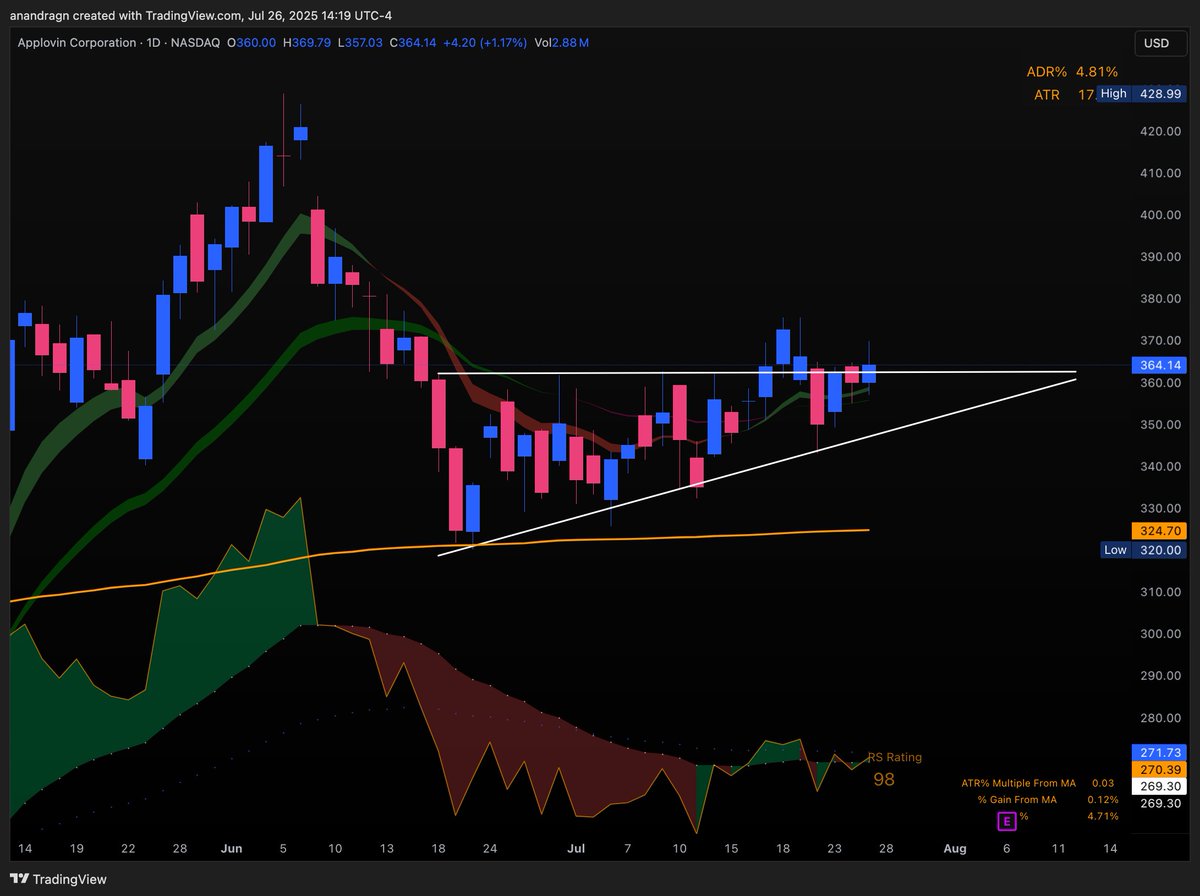Click the 24 date label on time axis
Viewport: 1200px width, 896px height.
pos(489,848)
